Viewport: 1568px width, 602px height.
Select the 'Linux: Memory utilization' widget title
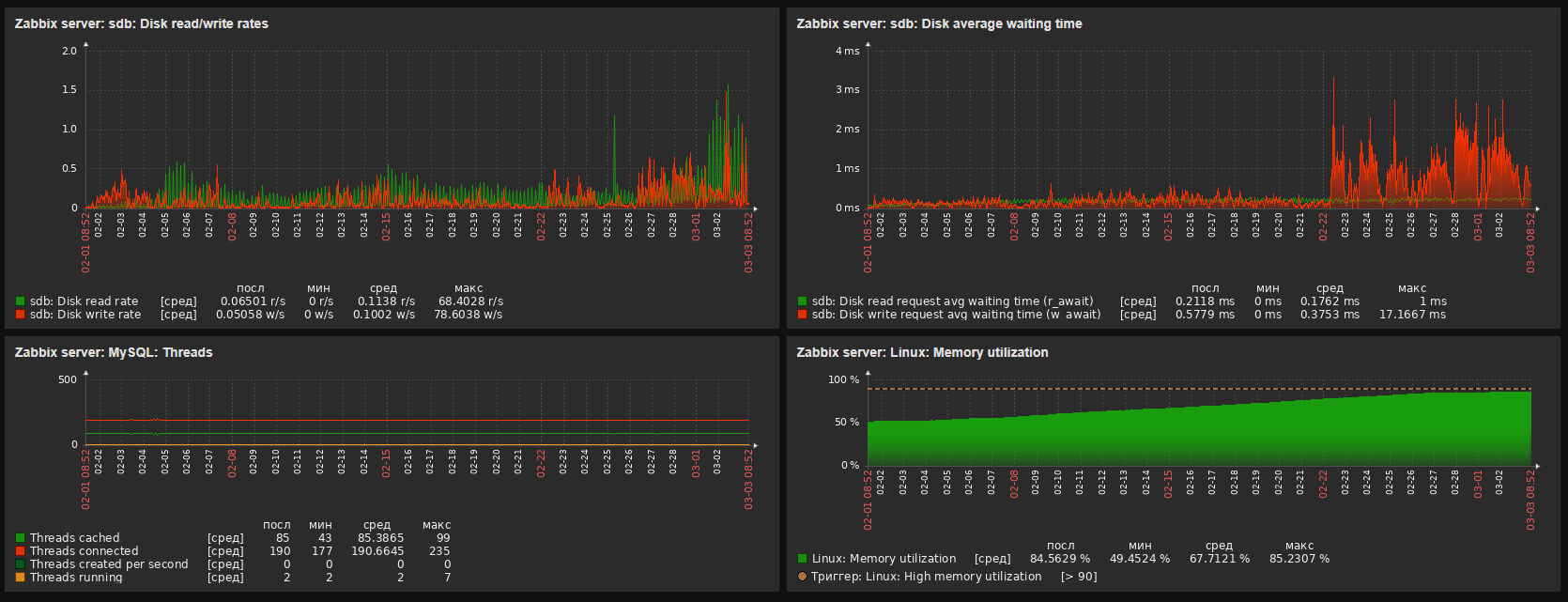pyautogui.click(x=922, y=352)
